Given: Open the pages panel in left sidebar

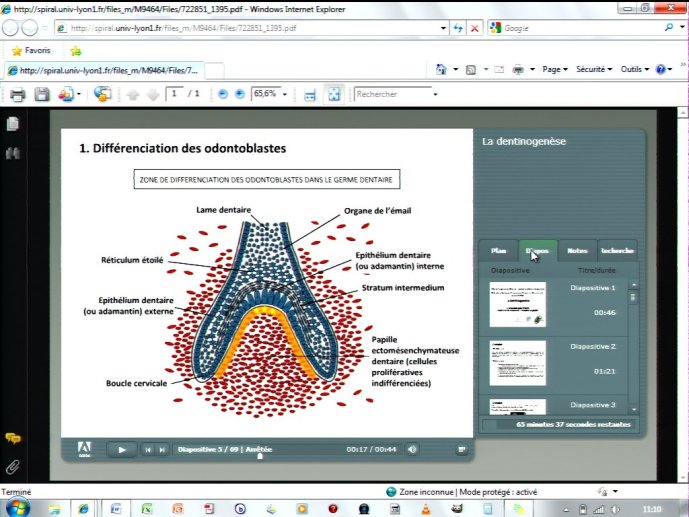Looking at the screenshot, I should point(13,124).
